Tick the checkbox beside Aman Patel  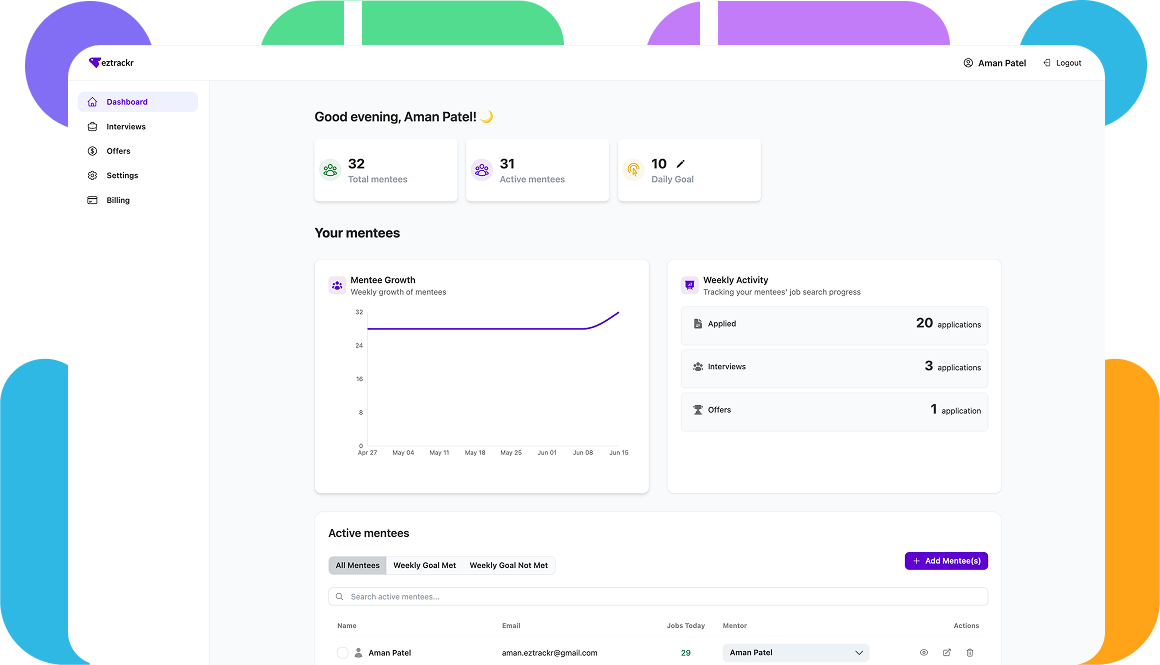click(x=343, y=653)
